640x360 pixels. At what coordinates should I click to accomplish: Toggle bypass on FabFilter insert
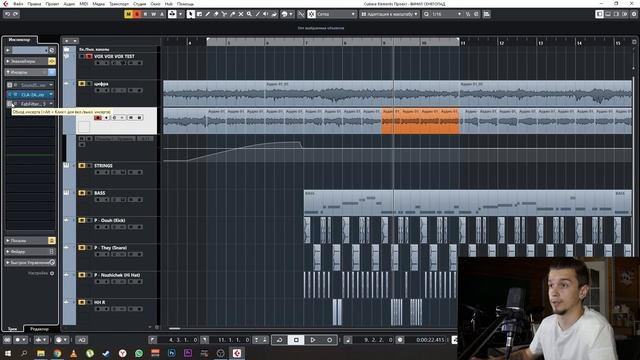(9, 104)
